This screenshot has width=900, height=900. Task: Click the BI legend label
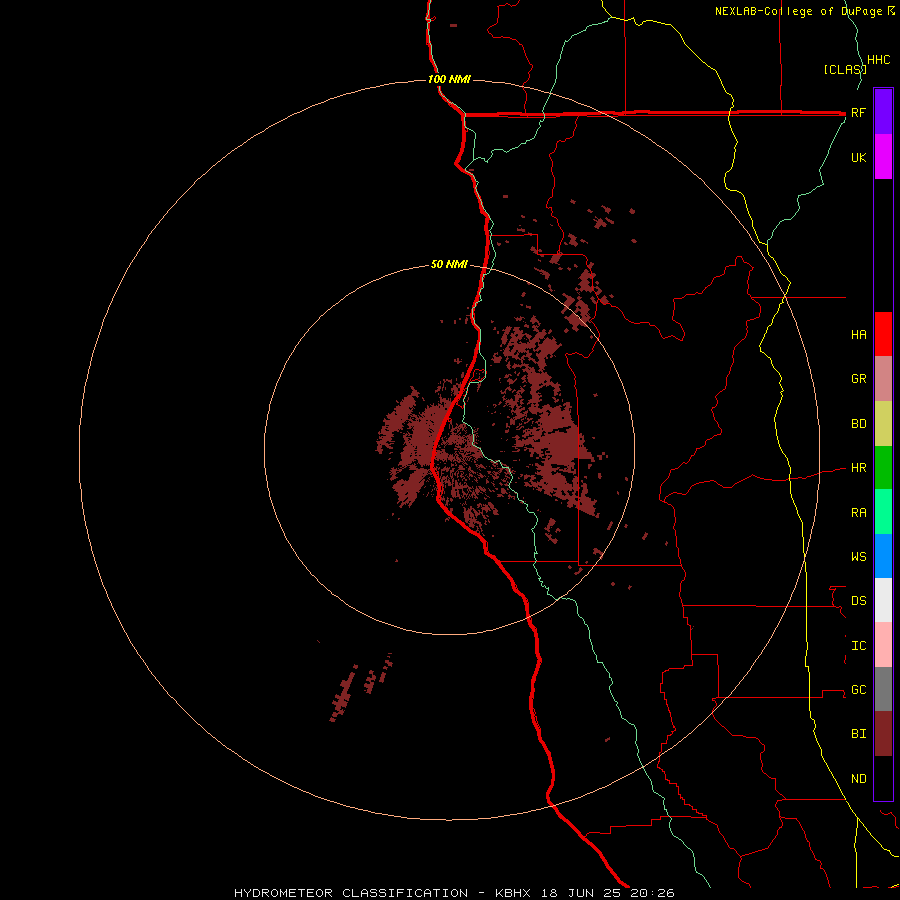[x=859, y=734]
